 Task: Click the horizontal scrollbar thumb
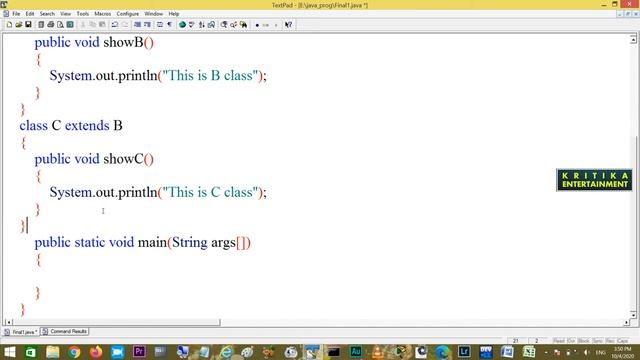pos(116,322)
